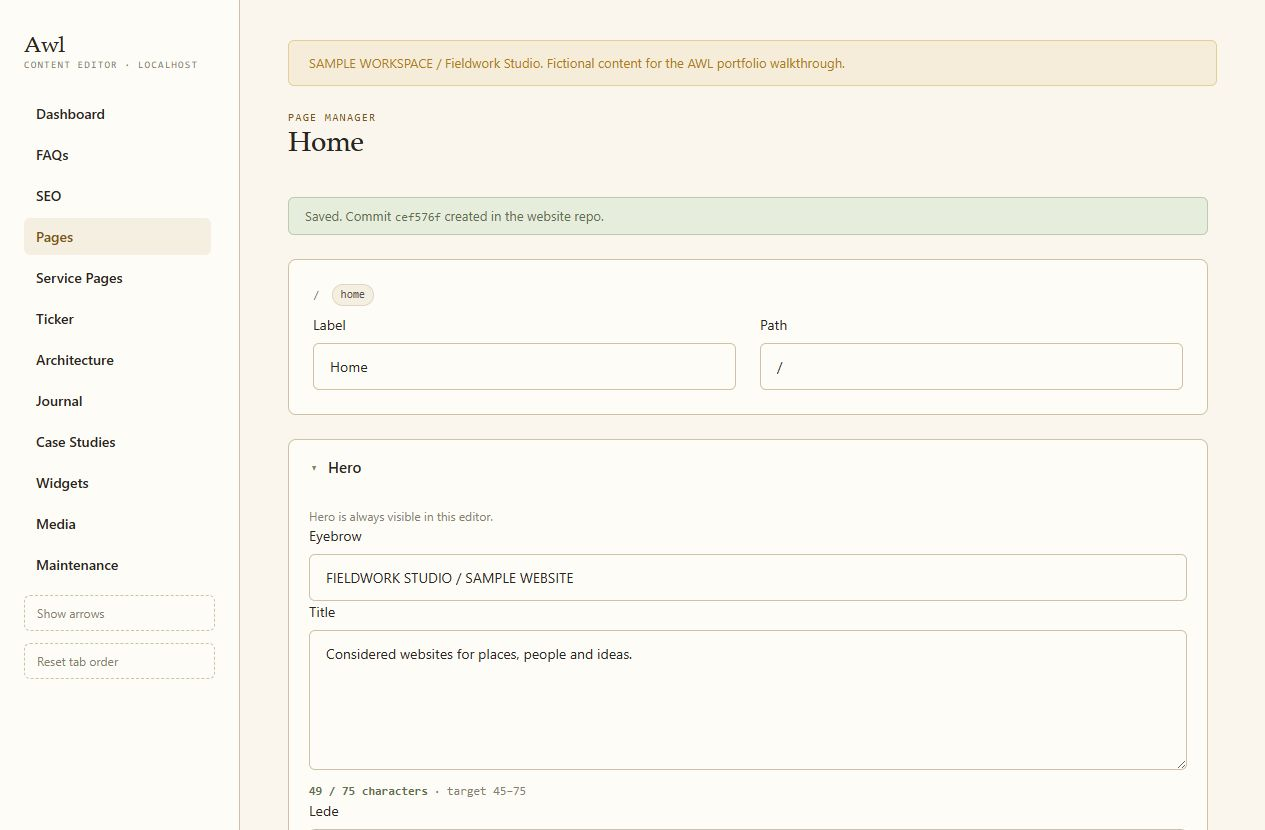Open the Maintenance section
The width and height of the screenshot is (1265, 830).
click(x=117, y=565)
